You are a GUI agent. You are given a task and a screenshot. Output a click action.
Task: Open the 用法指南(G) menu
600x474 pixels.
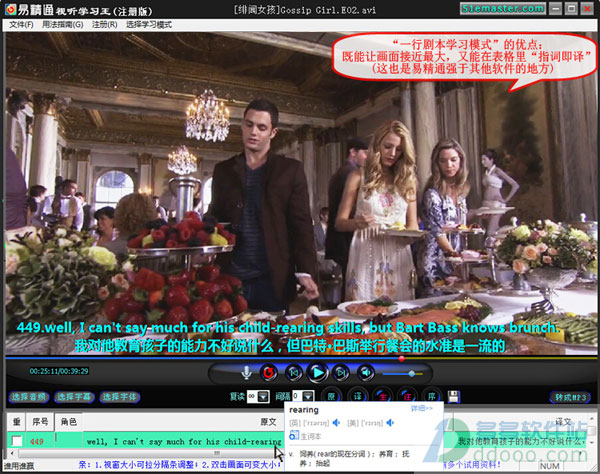tap(62, 25)
